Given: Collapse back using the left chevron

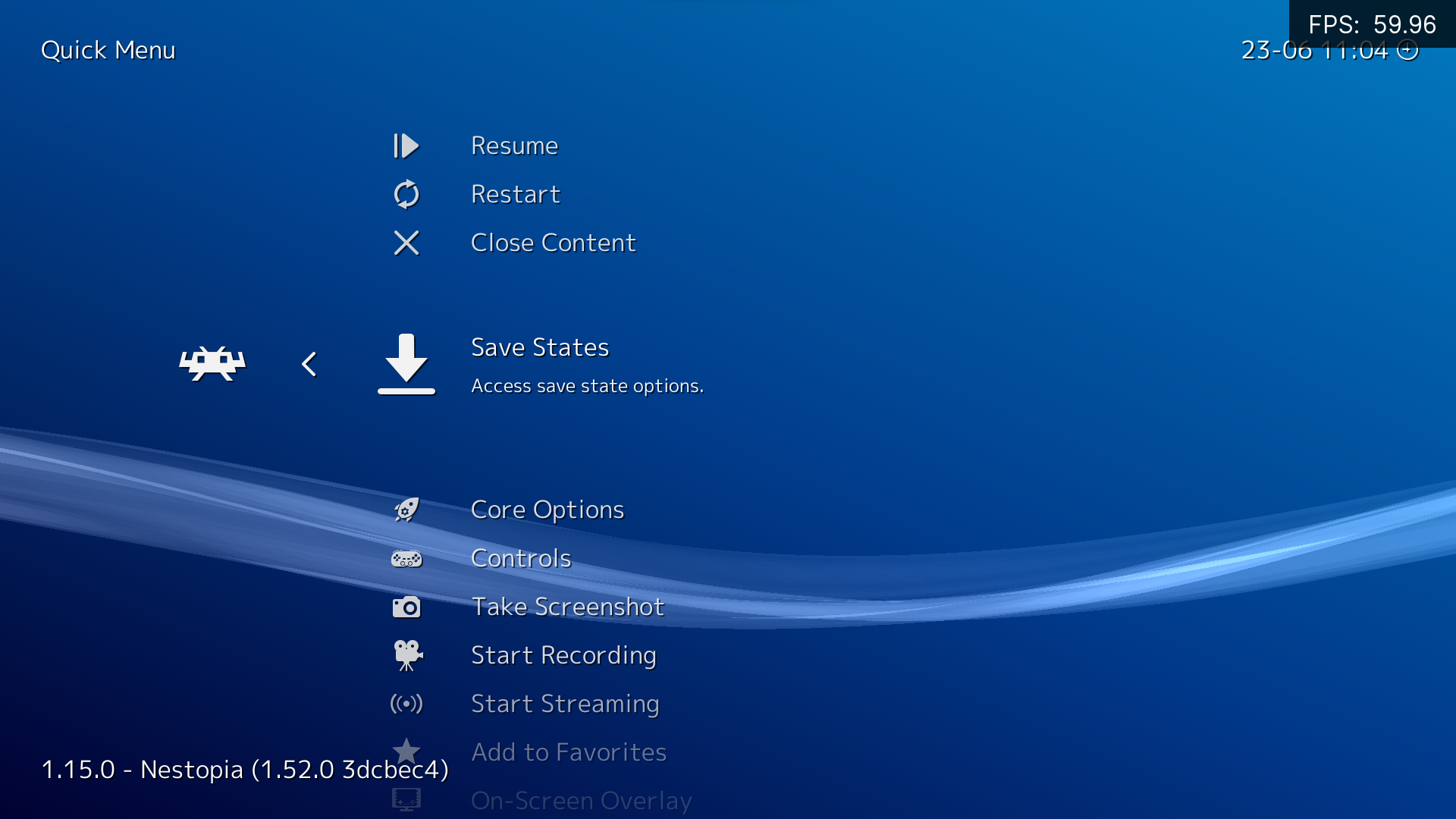Looking at the screenshot, I should coord(309,363).
